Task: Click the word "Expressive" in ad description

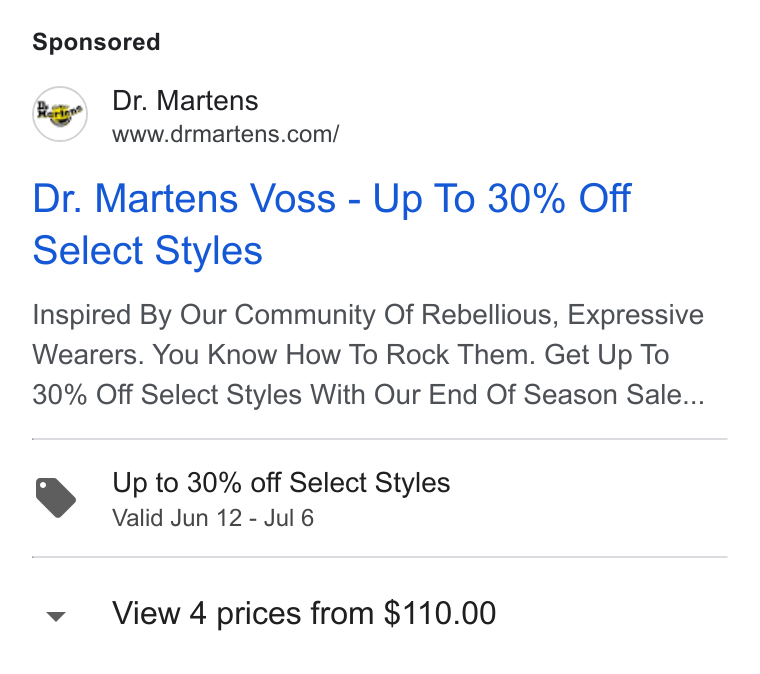Action: point(635,315)
